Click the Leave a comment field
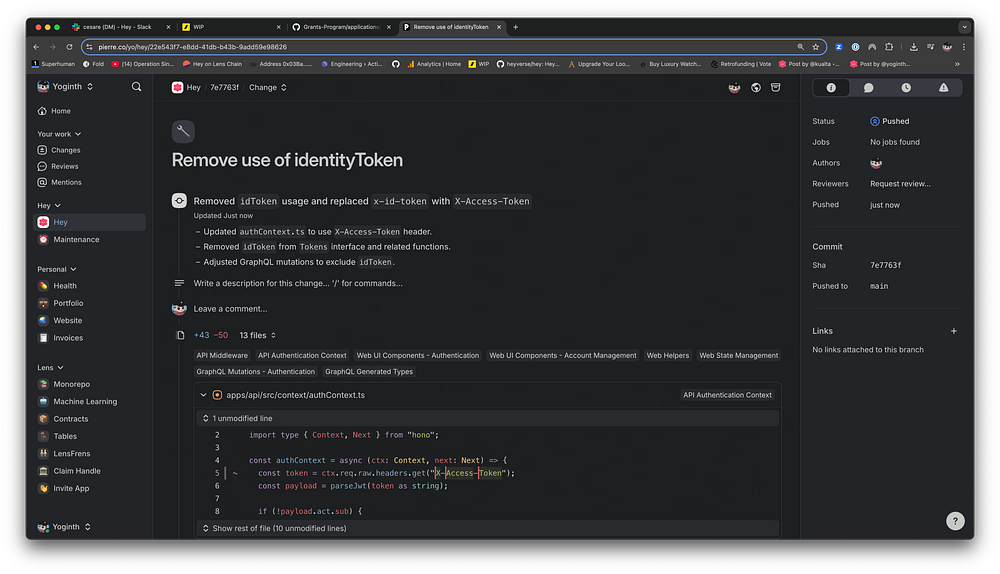 [x=231, y=309]
